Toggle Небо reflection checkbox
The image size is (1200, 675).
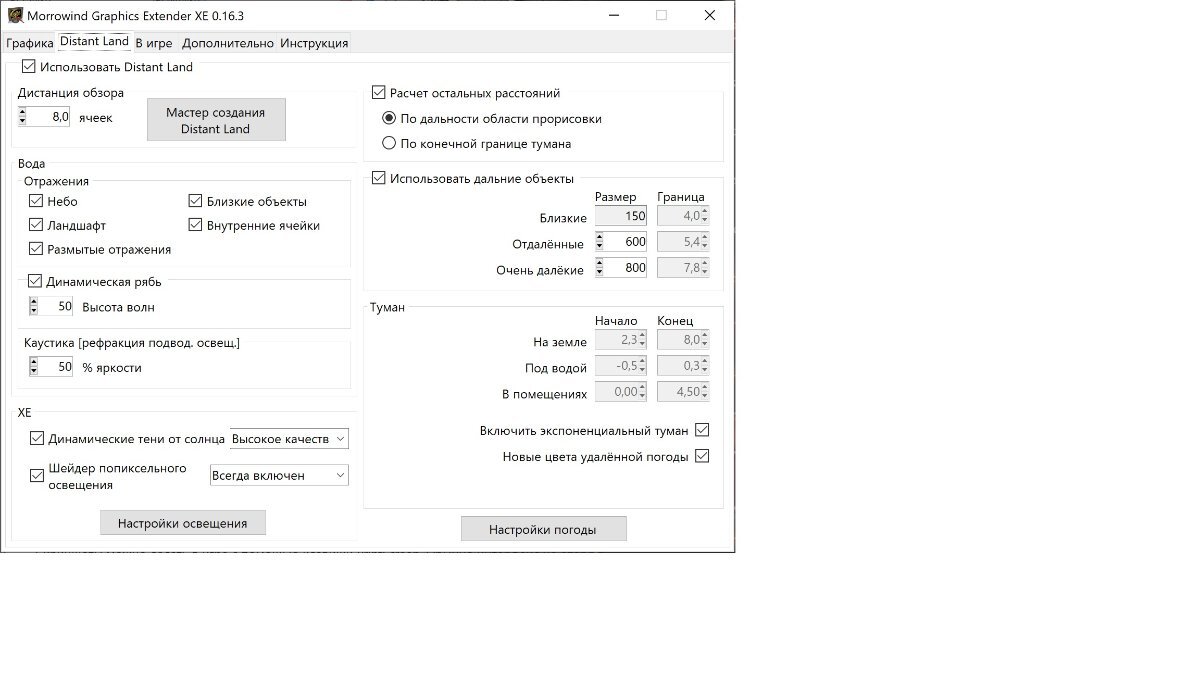(36, 201)
